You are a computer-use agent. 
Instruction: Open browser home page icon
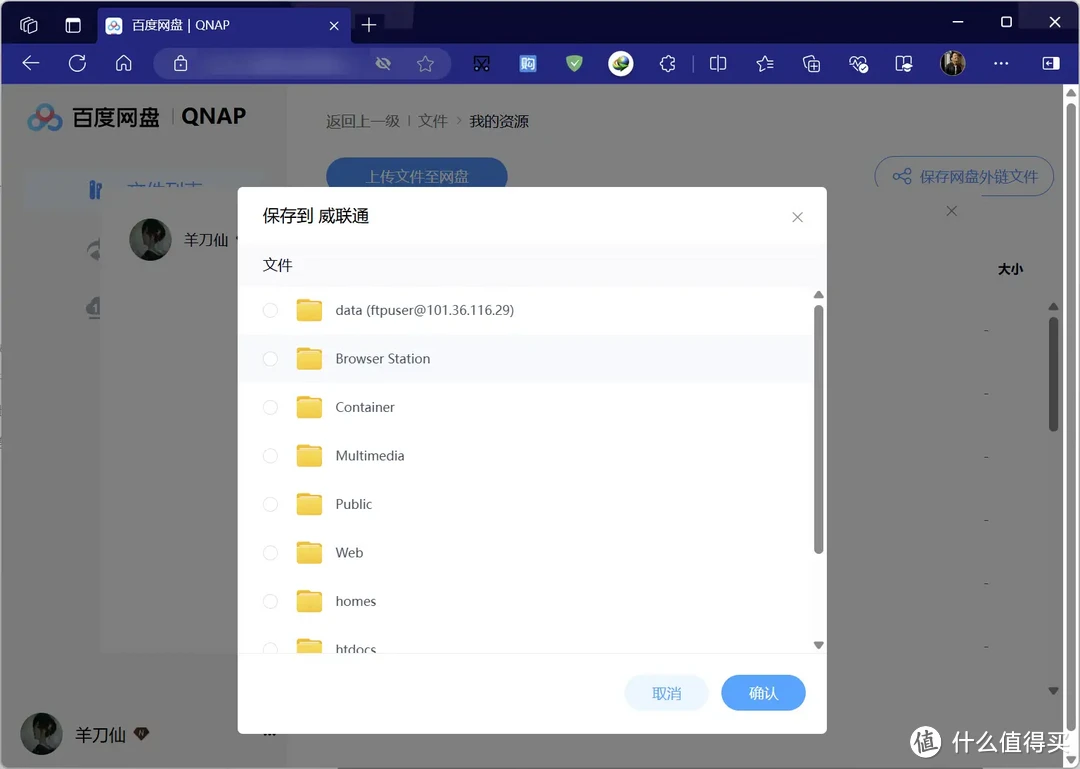click(x=123, y=64)
